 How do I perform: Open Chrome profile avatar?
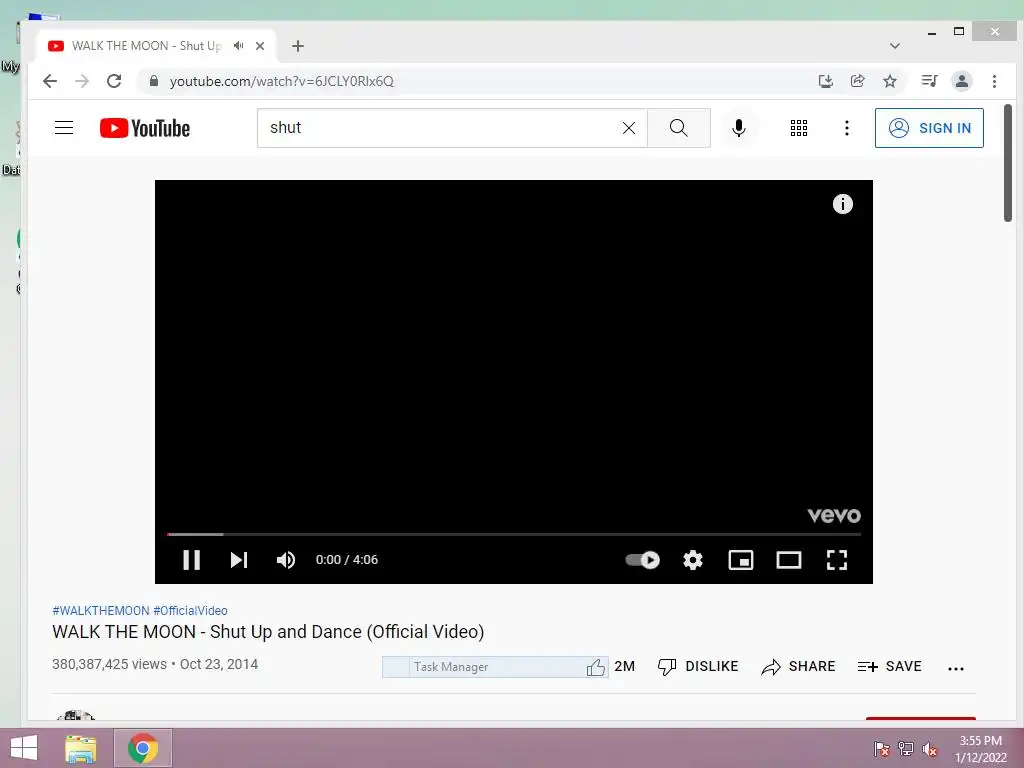pyautogui.click(x=961, y=81)
